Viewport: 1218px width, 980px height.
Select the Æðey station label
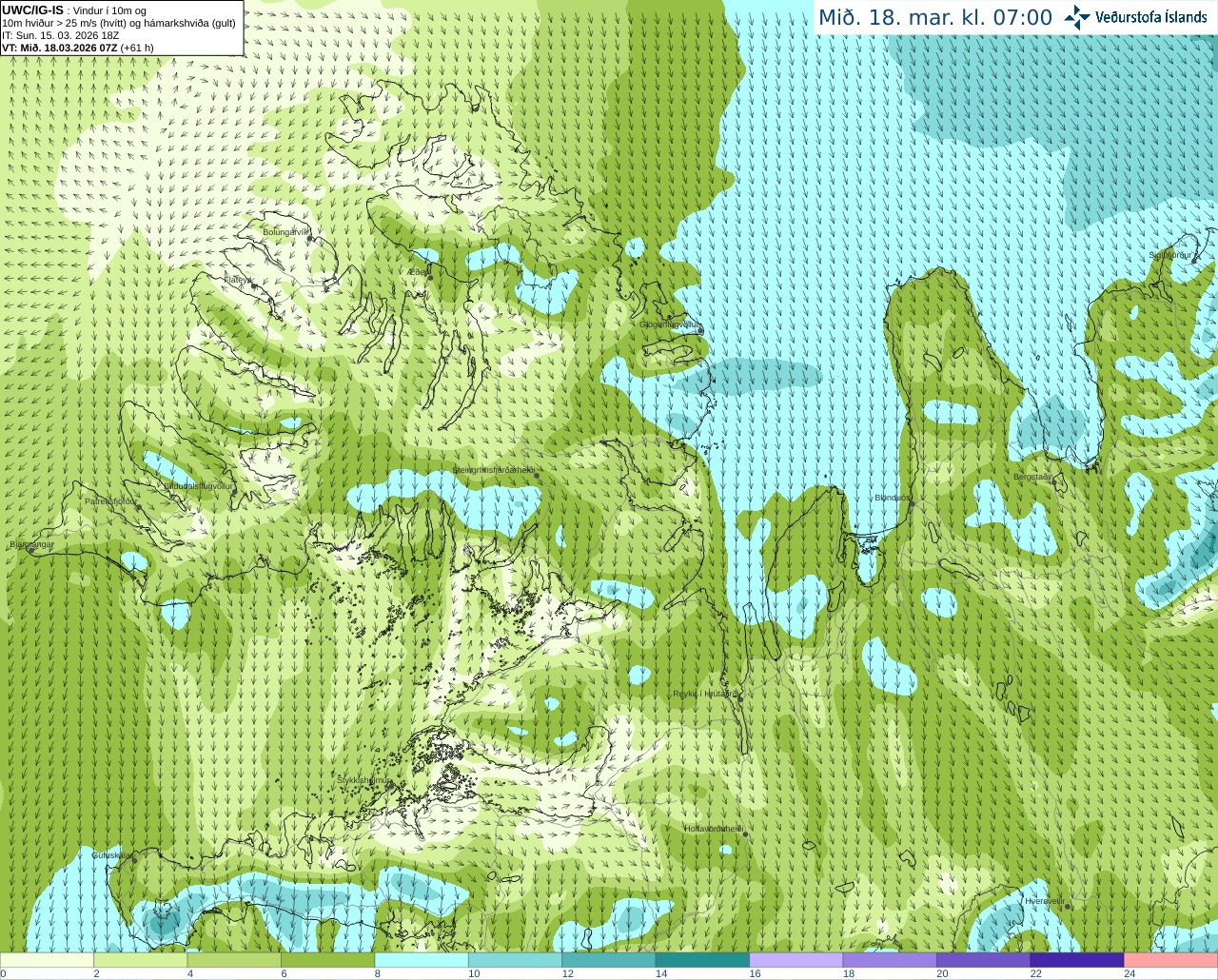pos(418,272)
